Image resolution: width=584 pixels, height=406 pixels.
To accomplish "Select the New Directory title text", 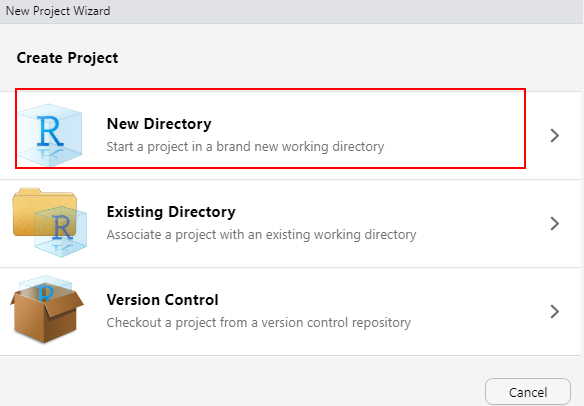I will 159,124.
